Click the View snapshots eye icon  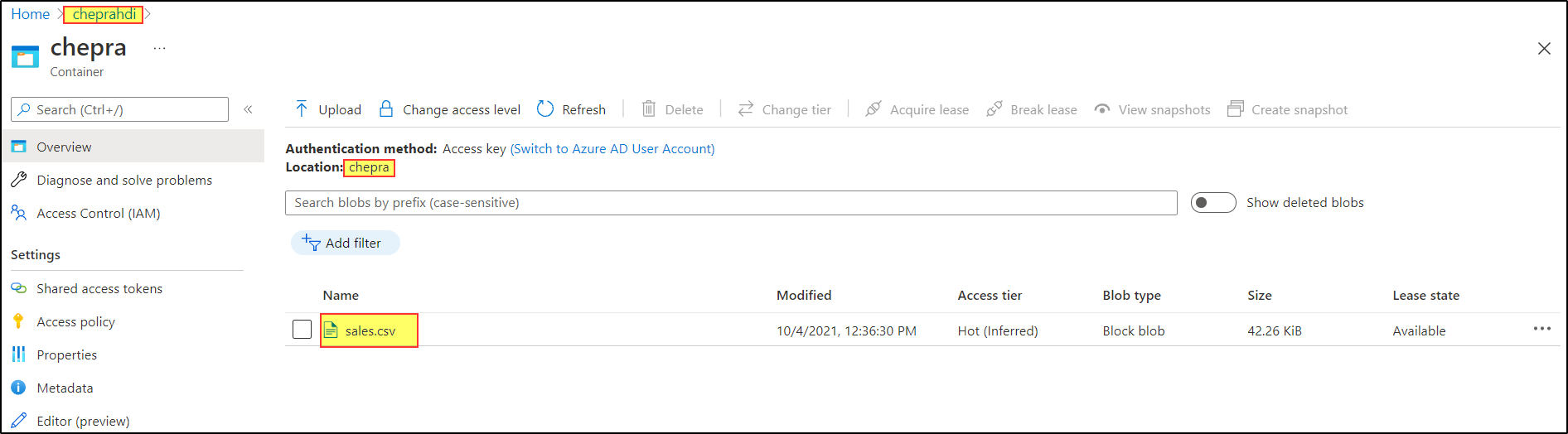click(x=1102, y=109)
